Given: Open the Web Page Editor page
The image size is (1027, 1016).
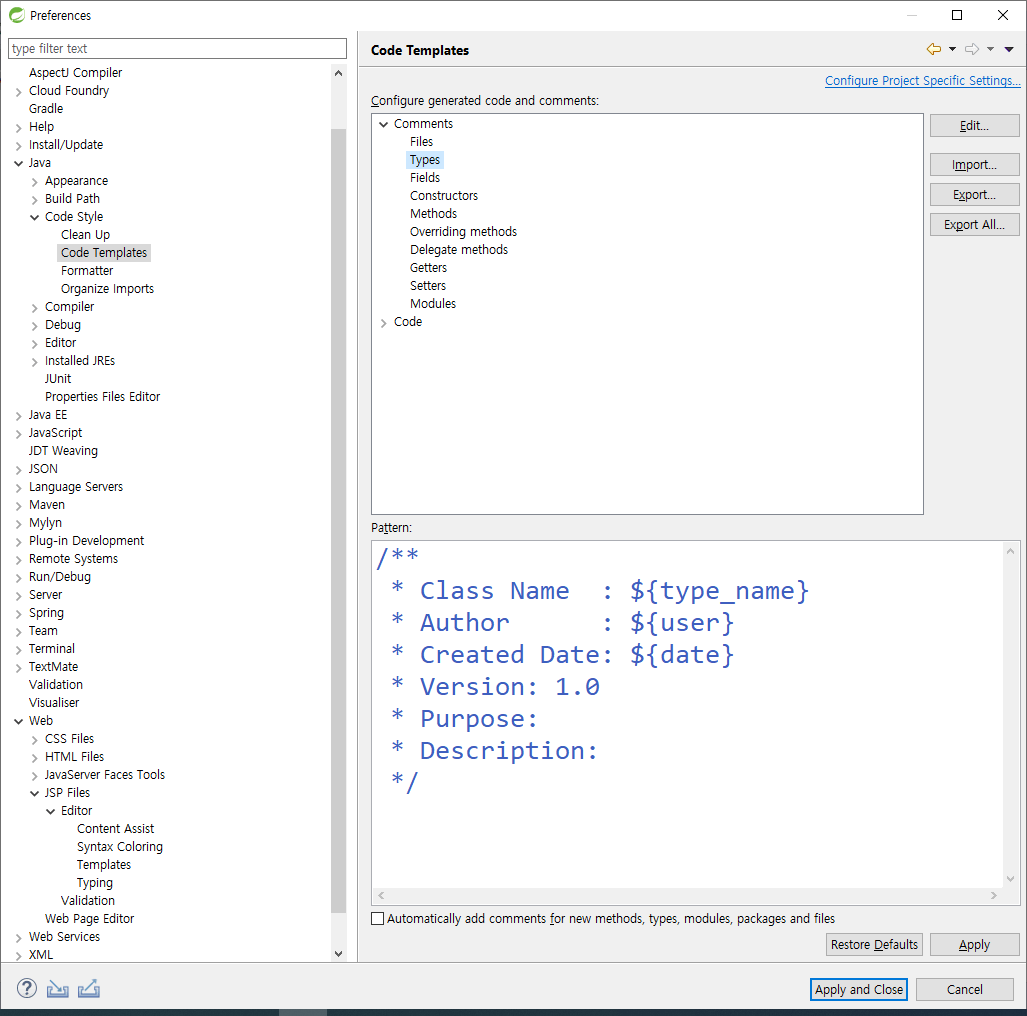Looking at the screenshot, I should click(89, 919).
